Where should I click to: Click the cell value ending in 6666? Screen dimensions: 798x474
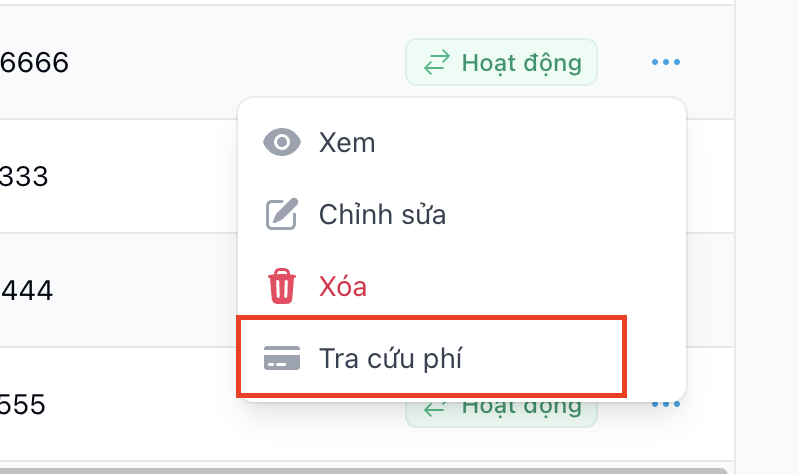point(34,63)
